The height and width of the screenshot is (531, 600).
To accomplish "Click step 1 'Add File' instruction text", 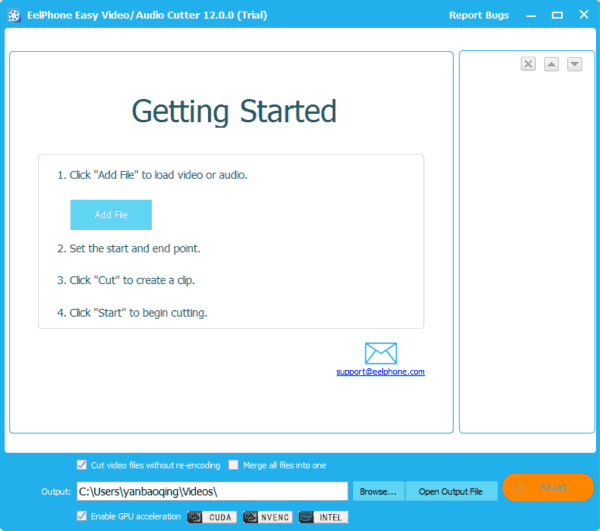I will (x=152, y=175).
